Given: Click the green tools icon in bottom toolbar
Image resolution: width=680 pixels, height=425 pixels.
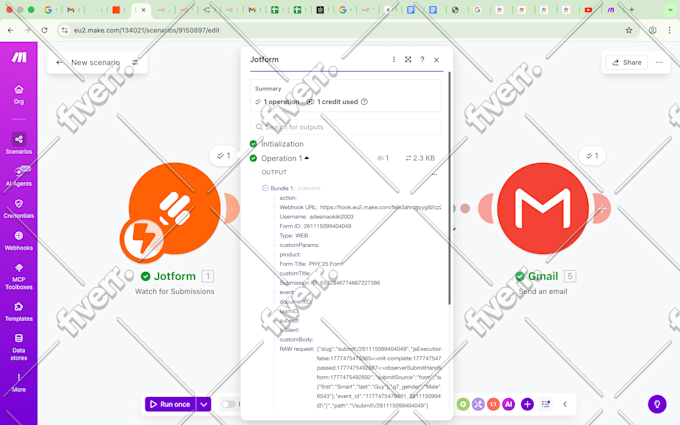Looking at the screenshot, I should click(463, 404).
